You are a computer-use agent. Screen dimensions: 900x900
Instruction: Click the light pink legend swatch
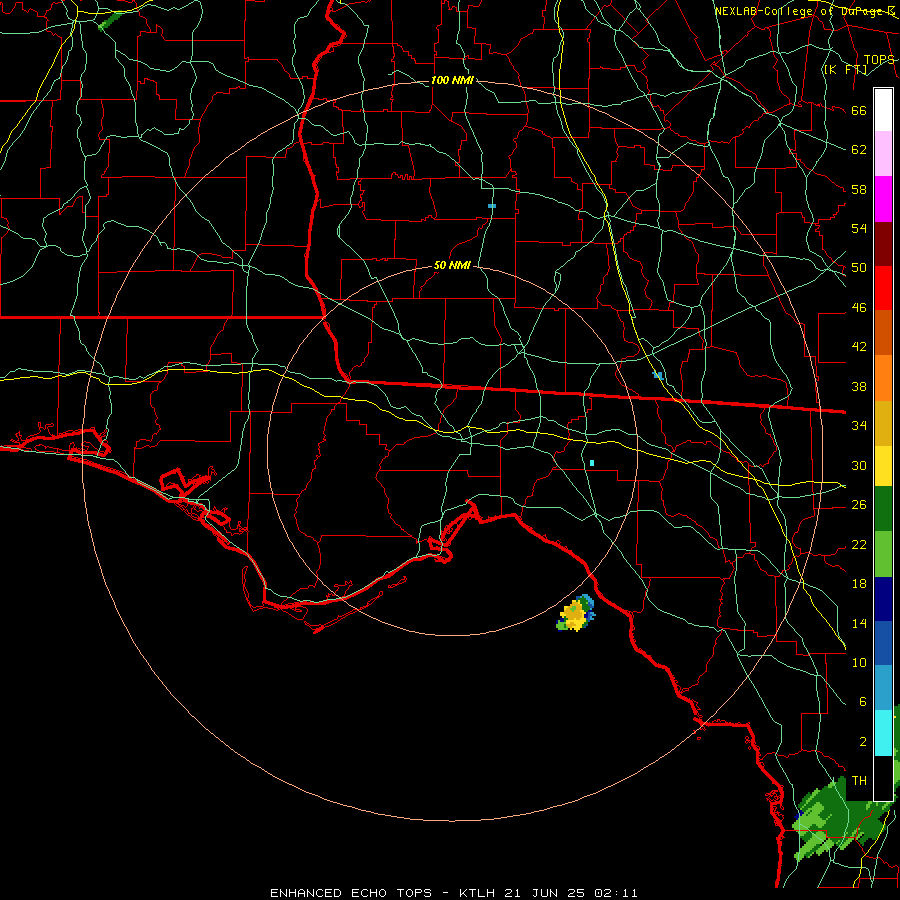pyautogui.click(x=883, y=153)
